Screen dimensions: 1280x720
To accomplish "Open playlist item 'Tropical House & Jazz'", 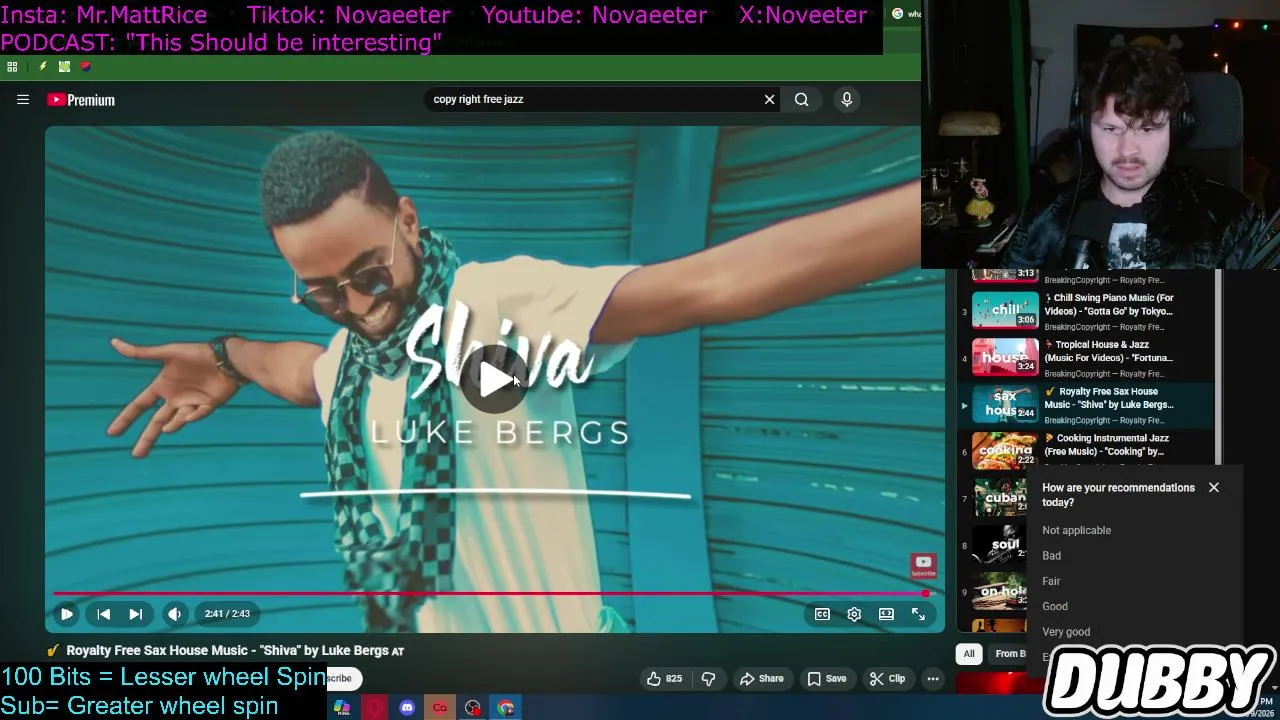I will click(1086, 358).
